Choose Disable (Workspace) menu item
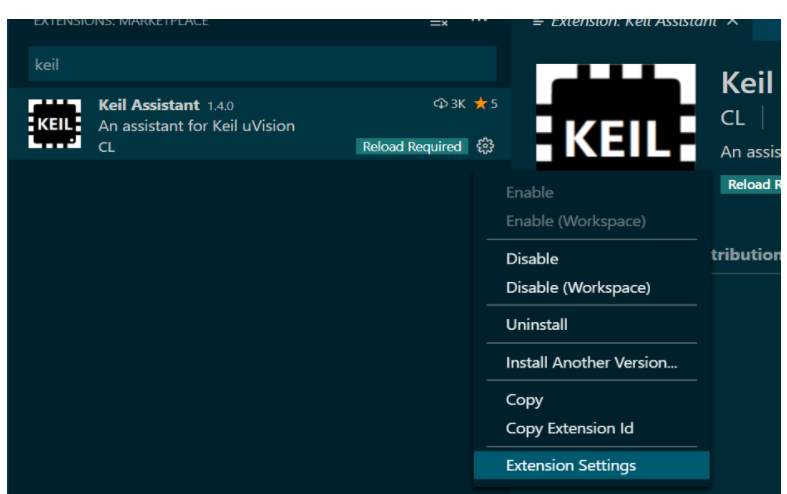 tap(578, 288)
